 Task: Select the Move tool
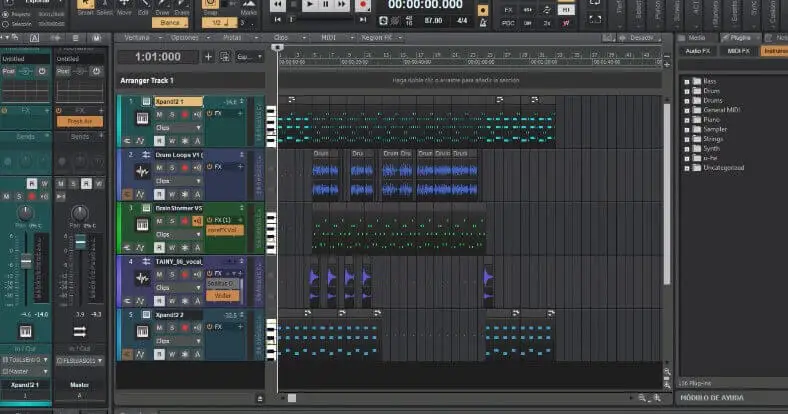124,5
